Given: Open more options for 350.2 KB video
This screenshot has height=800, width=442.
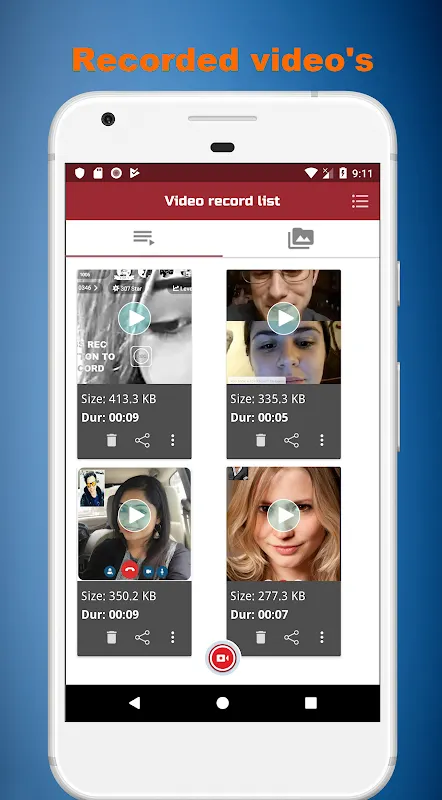Looking at the screenshot, I should [x=173, y=637].
